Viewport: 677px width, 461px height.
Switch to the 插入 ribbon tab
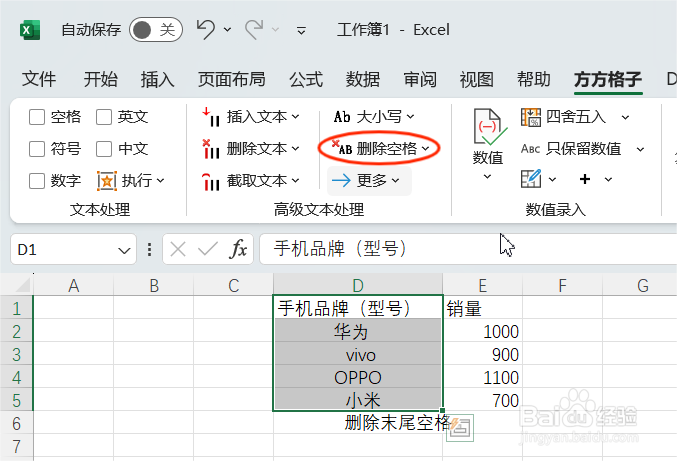(x=157, y=79)
